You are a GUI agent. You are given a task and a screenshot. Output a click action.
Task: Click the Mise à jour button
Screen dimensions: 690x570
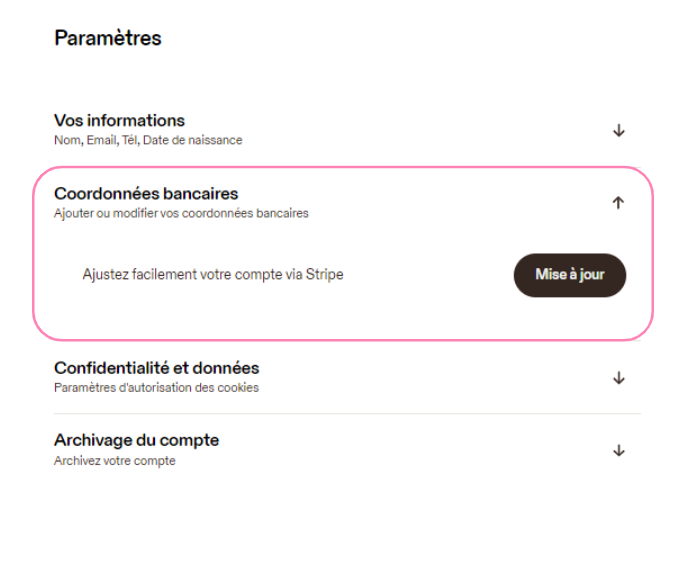(x=570, y=275)
